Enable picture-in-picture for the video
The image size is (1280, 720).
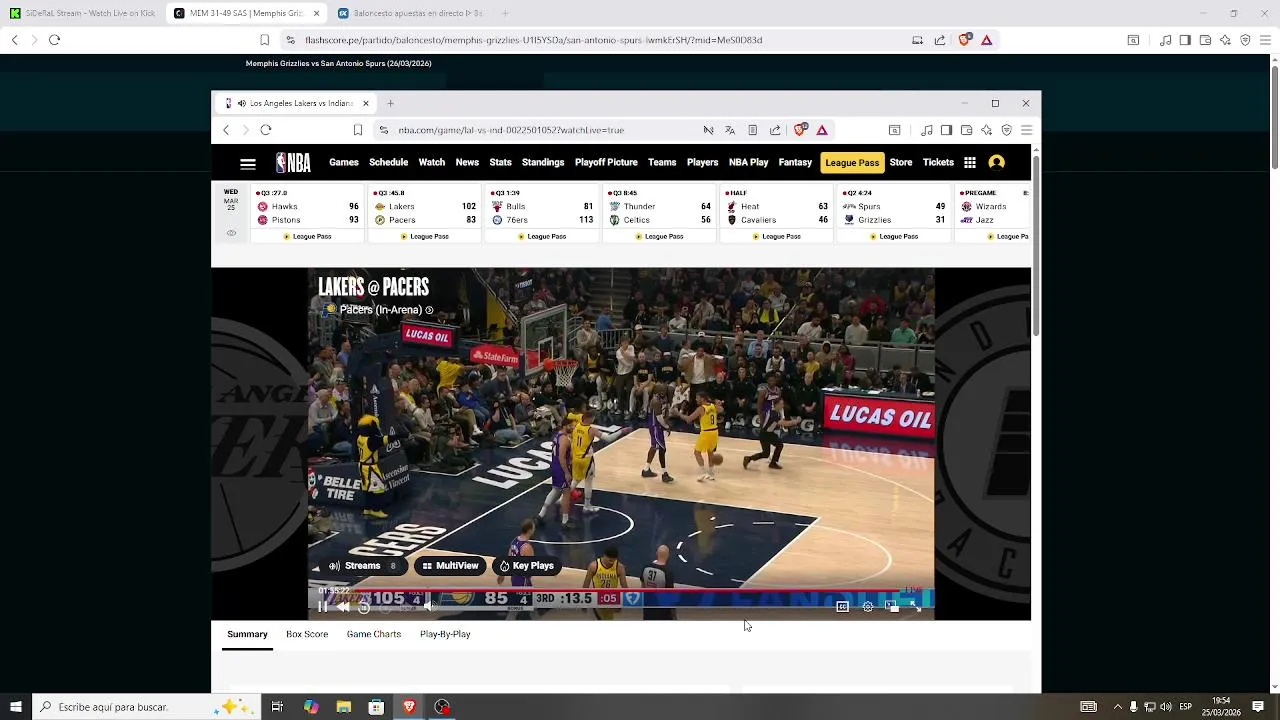tap(891, 607)
